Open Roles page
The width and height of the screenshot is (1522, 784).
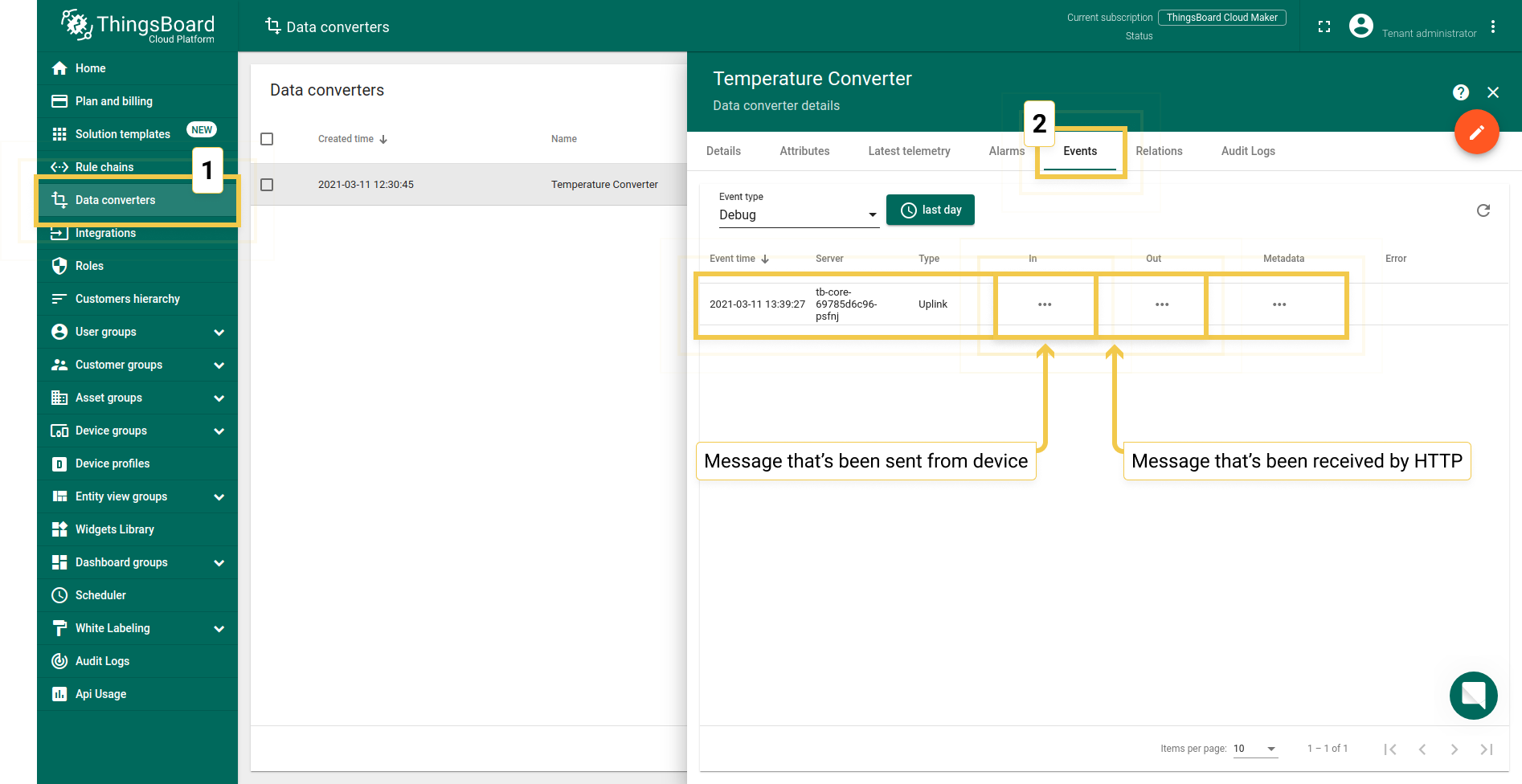tap(137, 266)
